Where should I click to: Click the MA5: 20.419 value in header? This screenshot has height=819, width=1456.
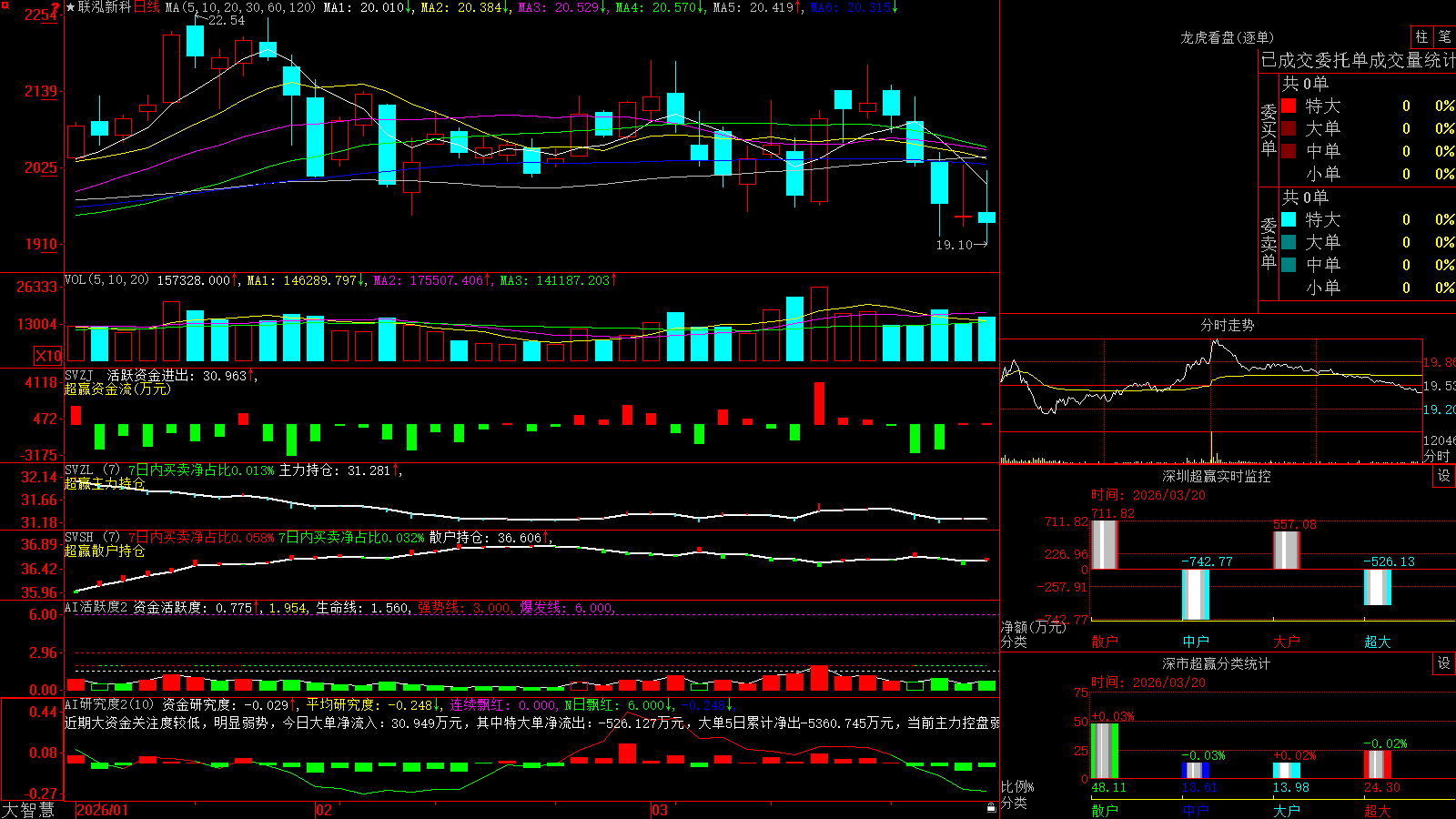click(756, 7)
